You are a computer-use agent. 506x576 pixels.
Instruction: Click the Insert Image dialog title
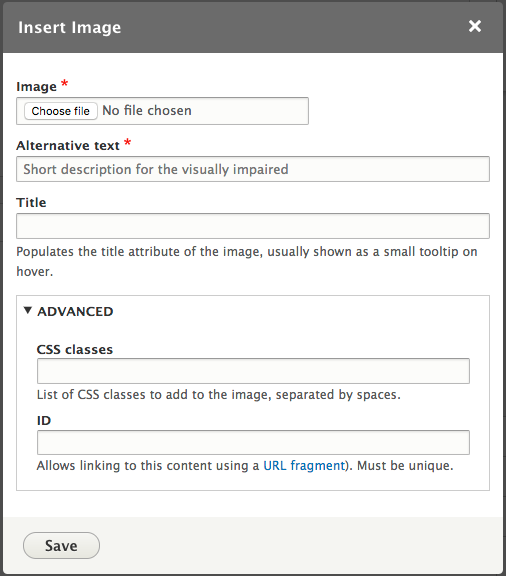pyautogui.click(x=69, y=28)
